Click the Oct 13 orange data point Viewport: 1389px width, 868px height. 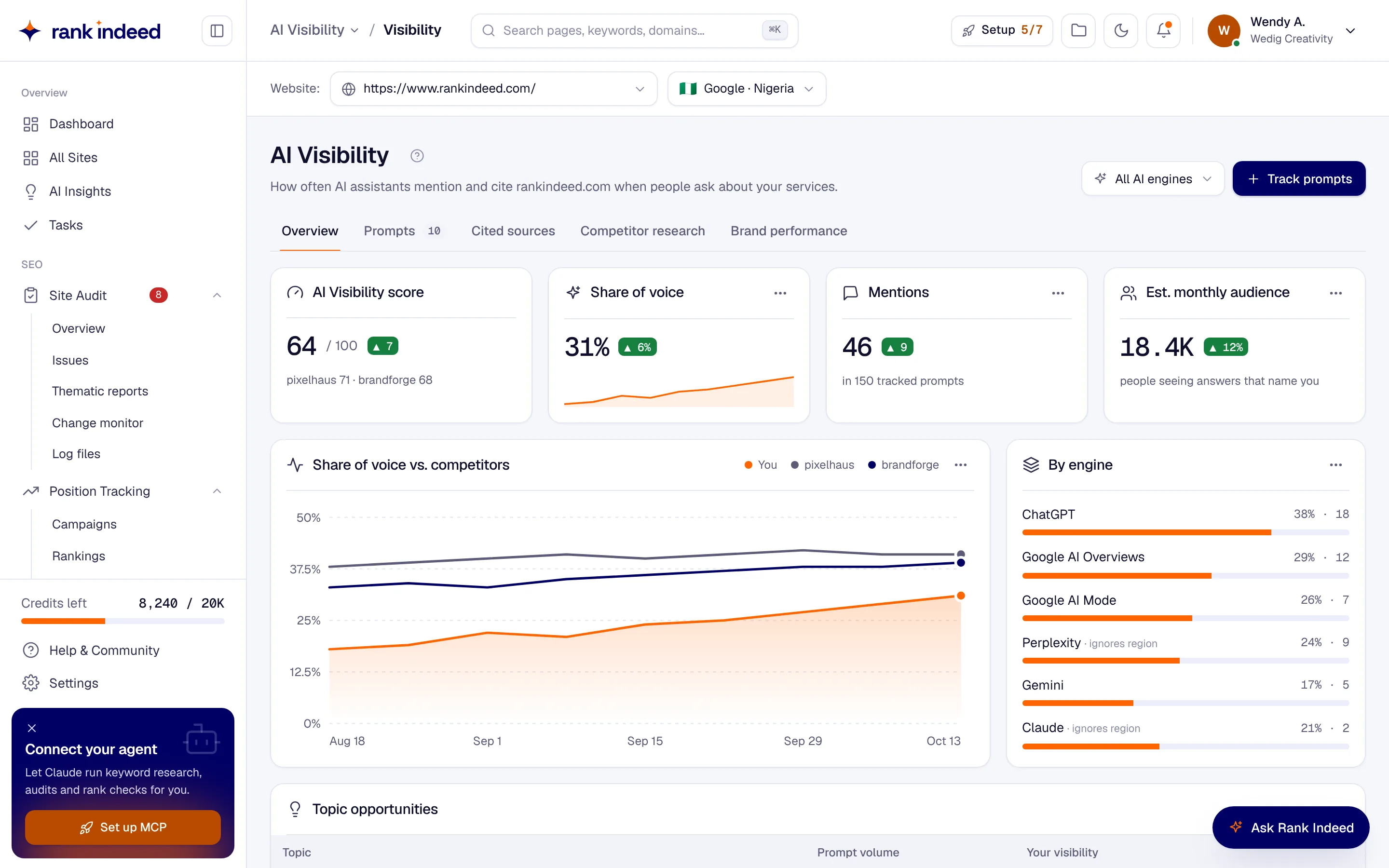(961, 596)
